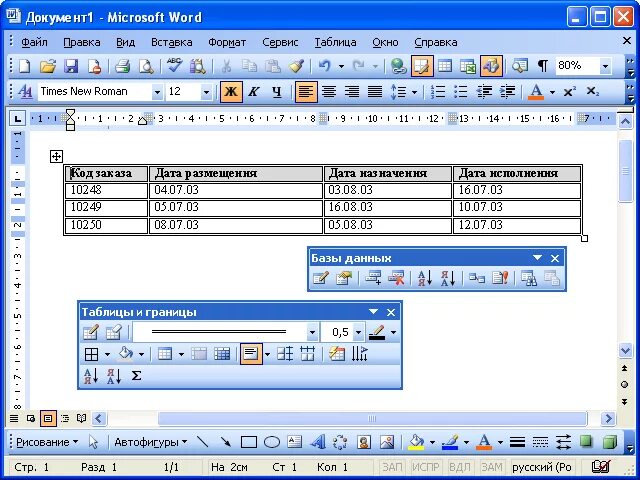Open the Формат menu
This screenshot has width=640, height=480.
[x=227, y=42]
